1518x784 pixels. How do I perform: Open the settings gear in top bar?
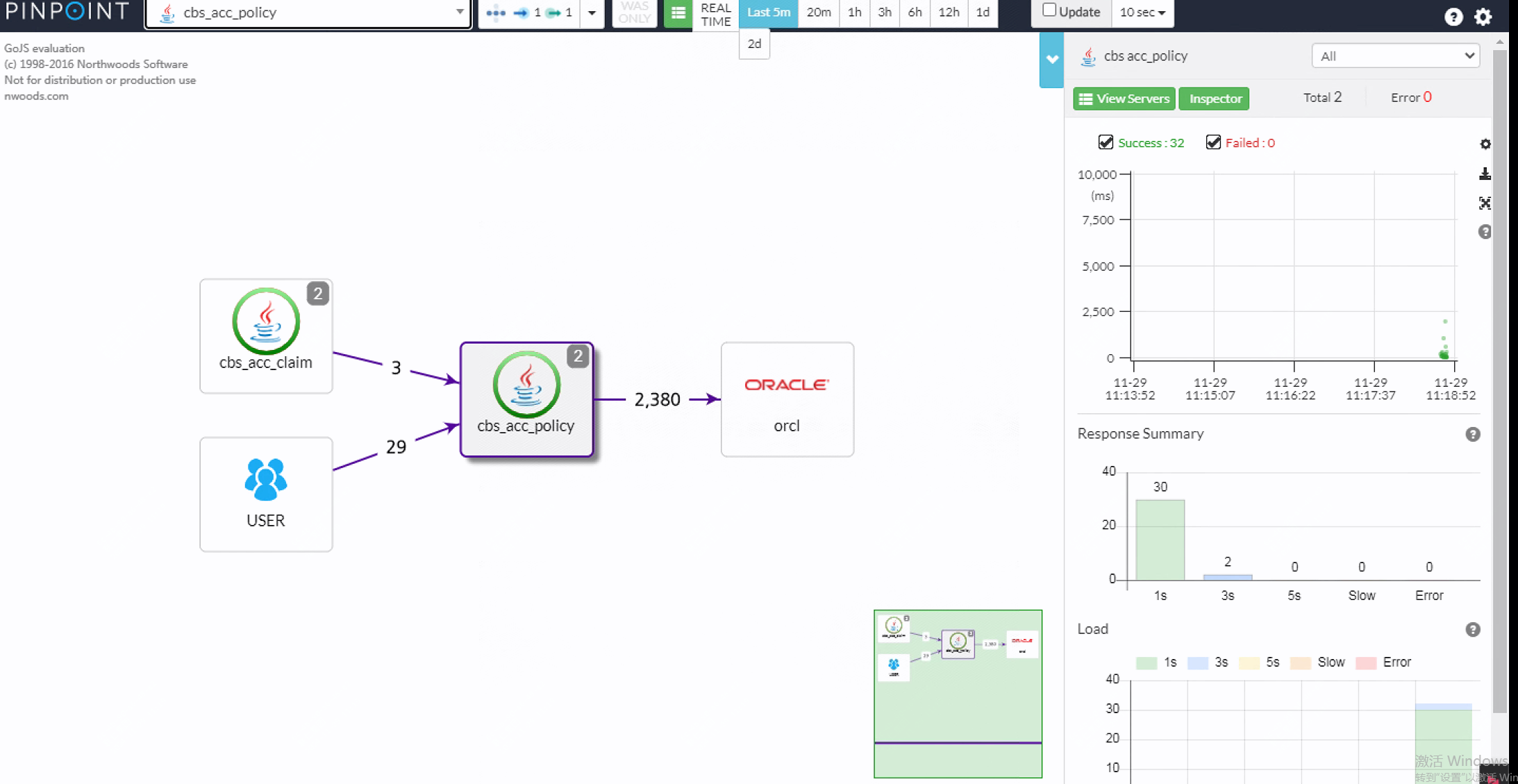(x=1483, y=17)
